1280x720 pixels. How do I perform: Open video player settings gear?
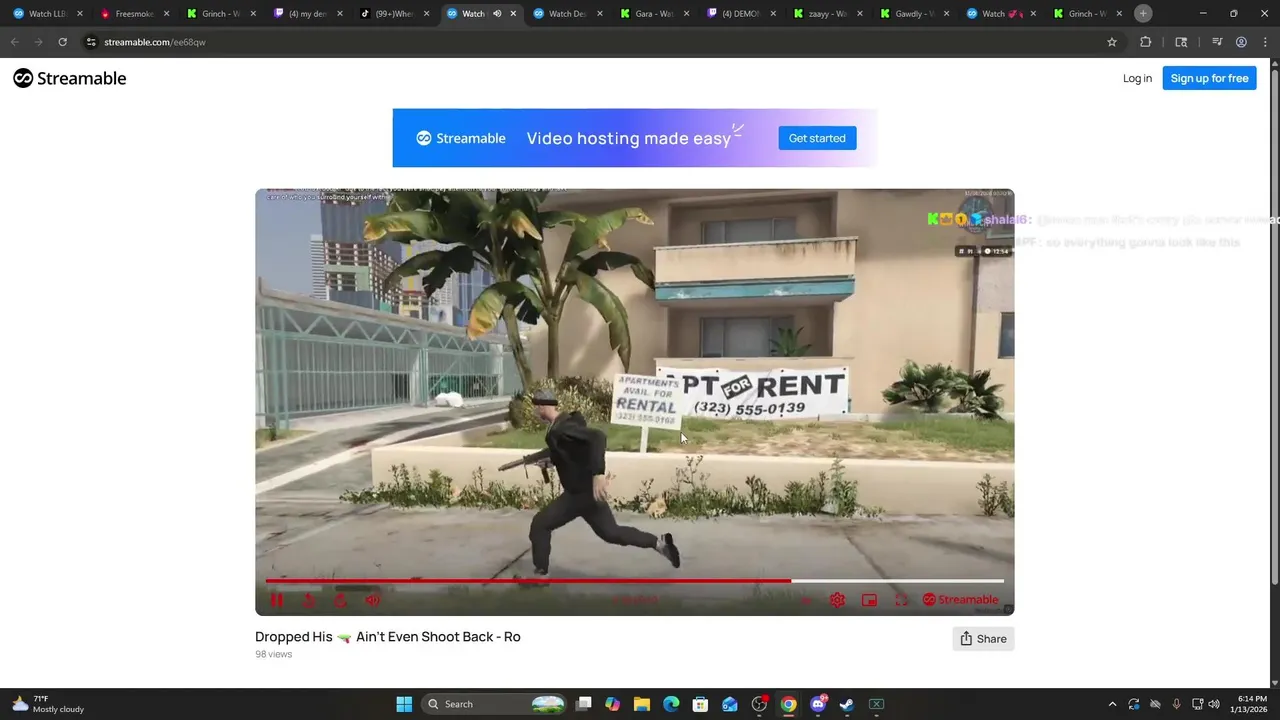pos(837,600)
